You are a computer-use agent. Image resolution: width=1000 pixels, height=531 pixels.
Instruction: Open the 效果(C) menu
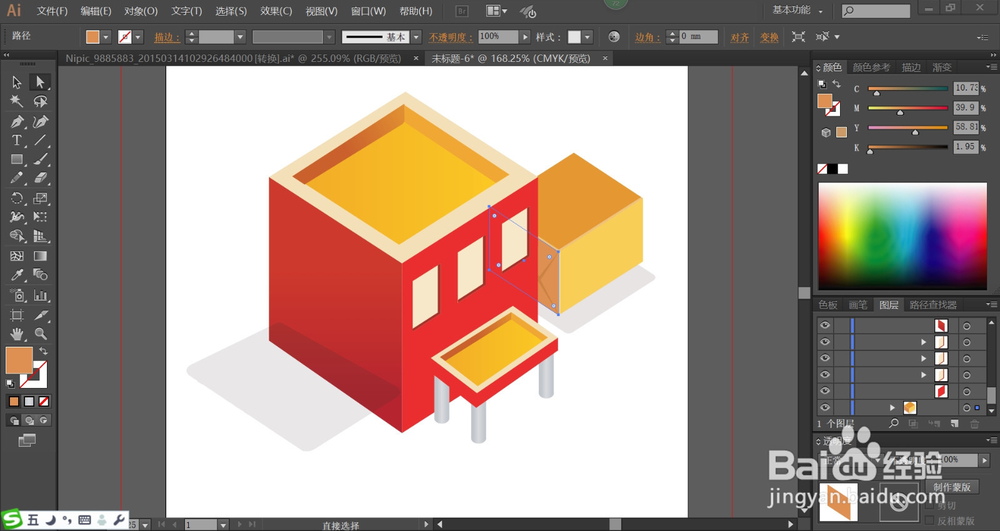coord(276,11)
